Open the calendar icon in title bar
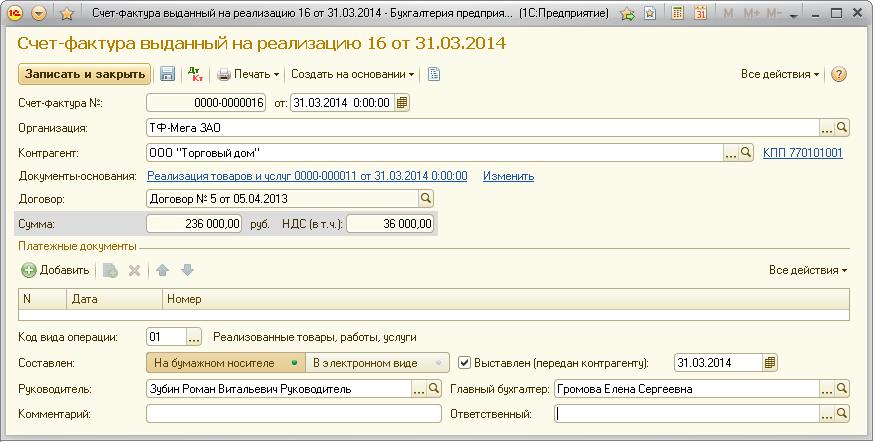This screenshot has height=442, width=873. [x=700, y=13]
